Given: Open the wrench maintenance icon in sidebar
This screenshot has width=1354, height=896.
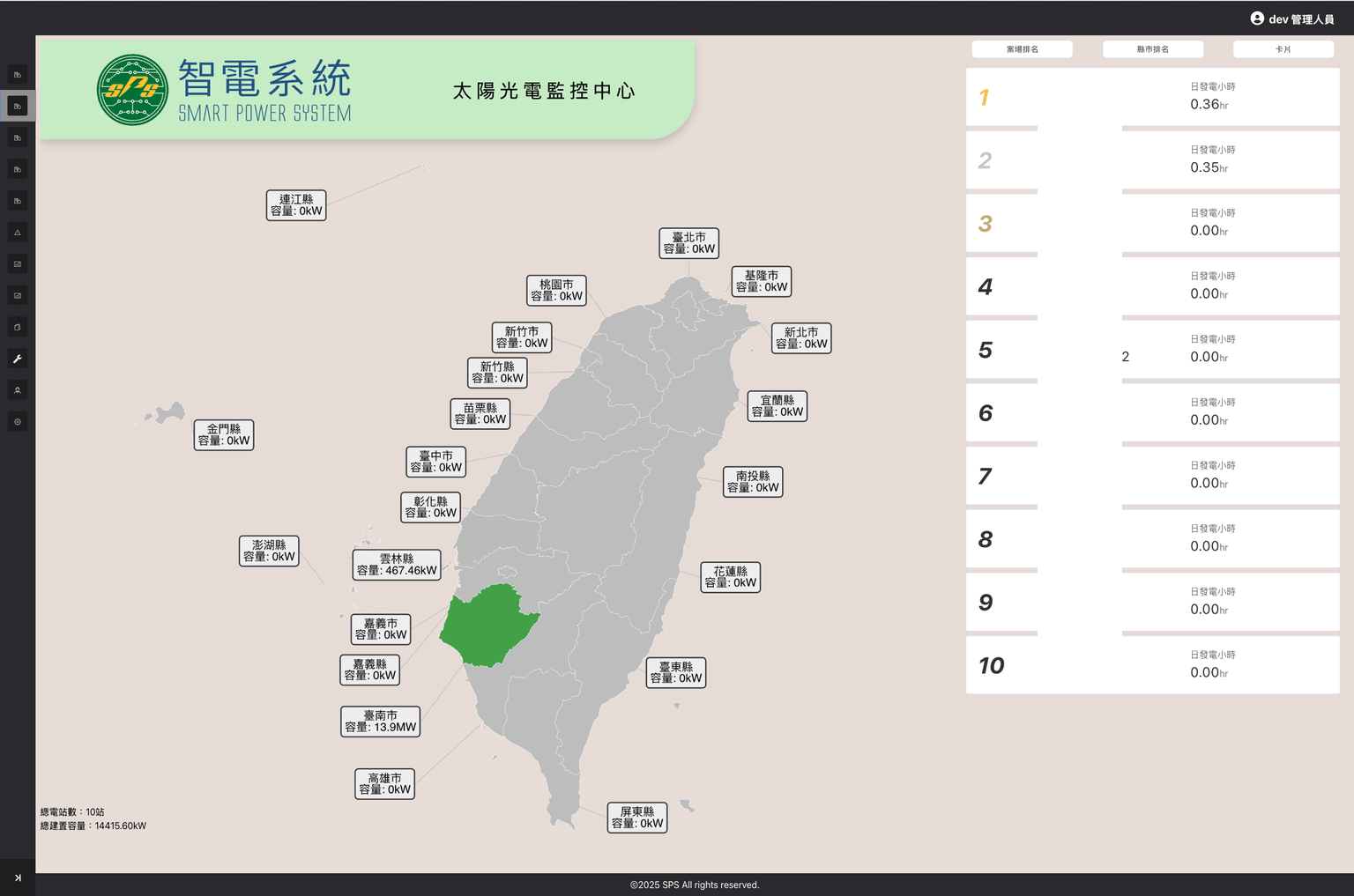Looking at the screenshot, I should 18,359.
